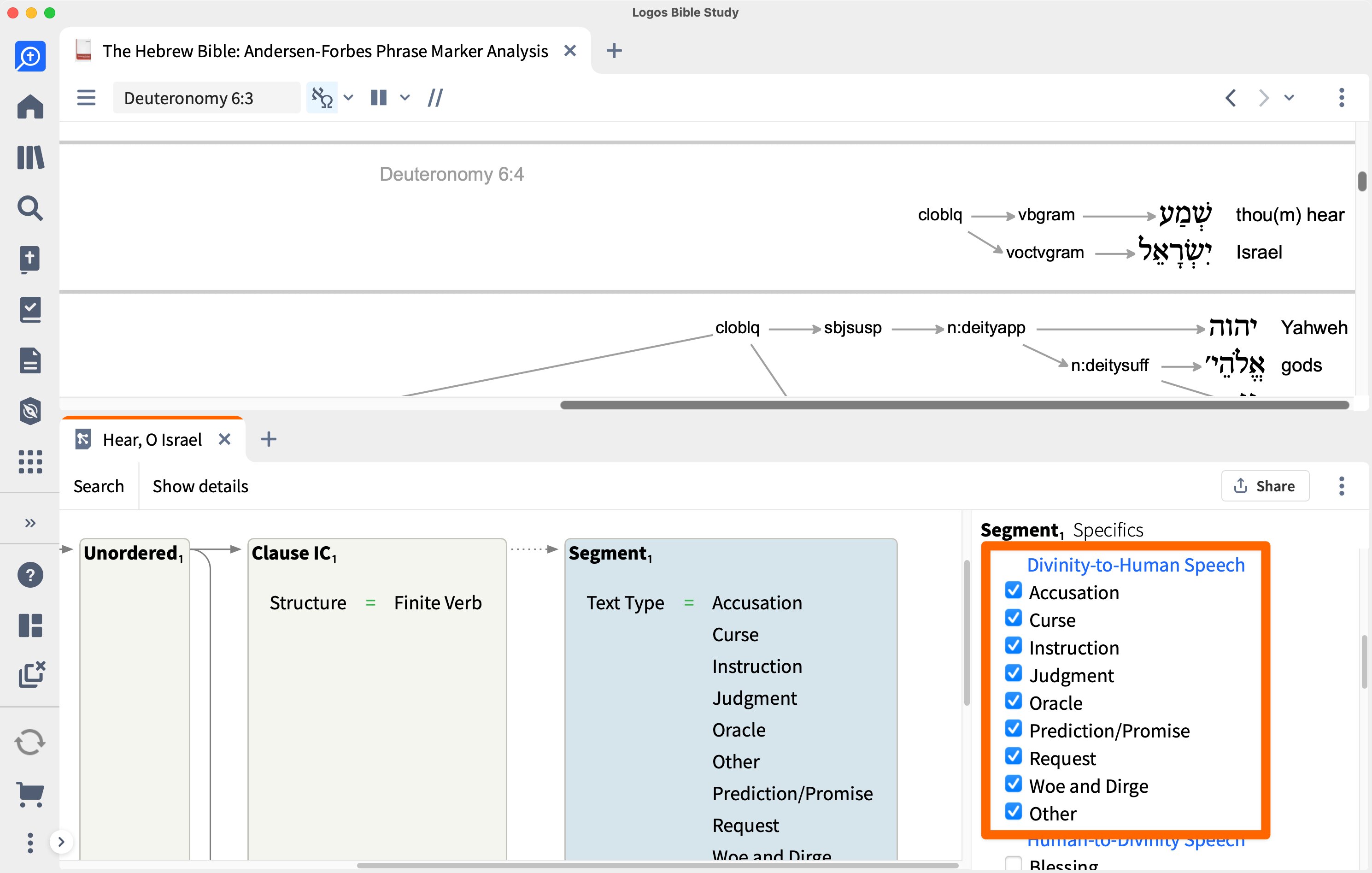Uncheck the Prediction/Promise checkbox

(1013, 728)
